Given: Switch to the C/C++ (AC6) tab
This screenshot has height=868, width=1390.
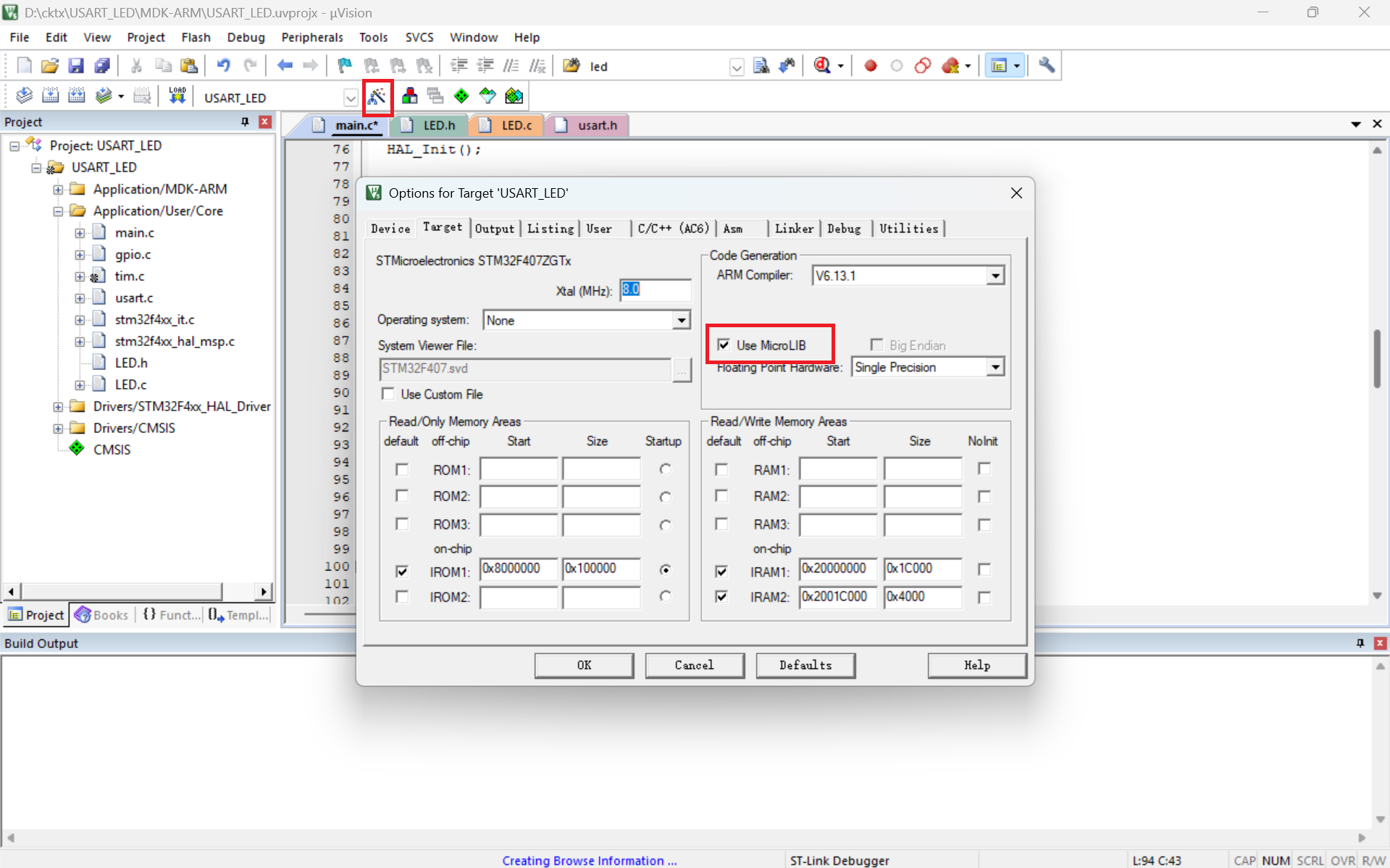Looking at the screenshot, I should pyautogui.click(x=673, y=229).
